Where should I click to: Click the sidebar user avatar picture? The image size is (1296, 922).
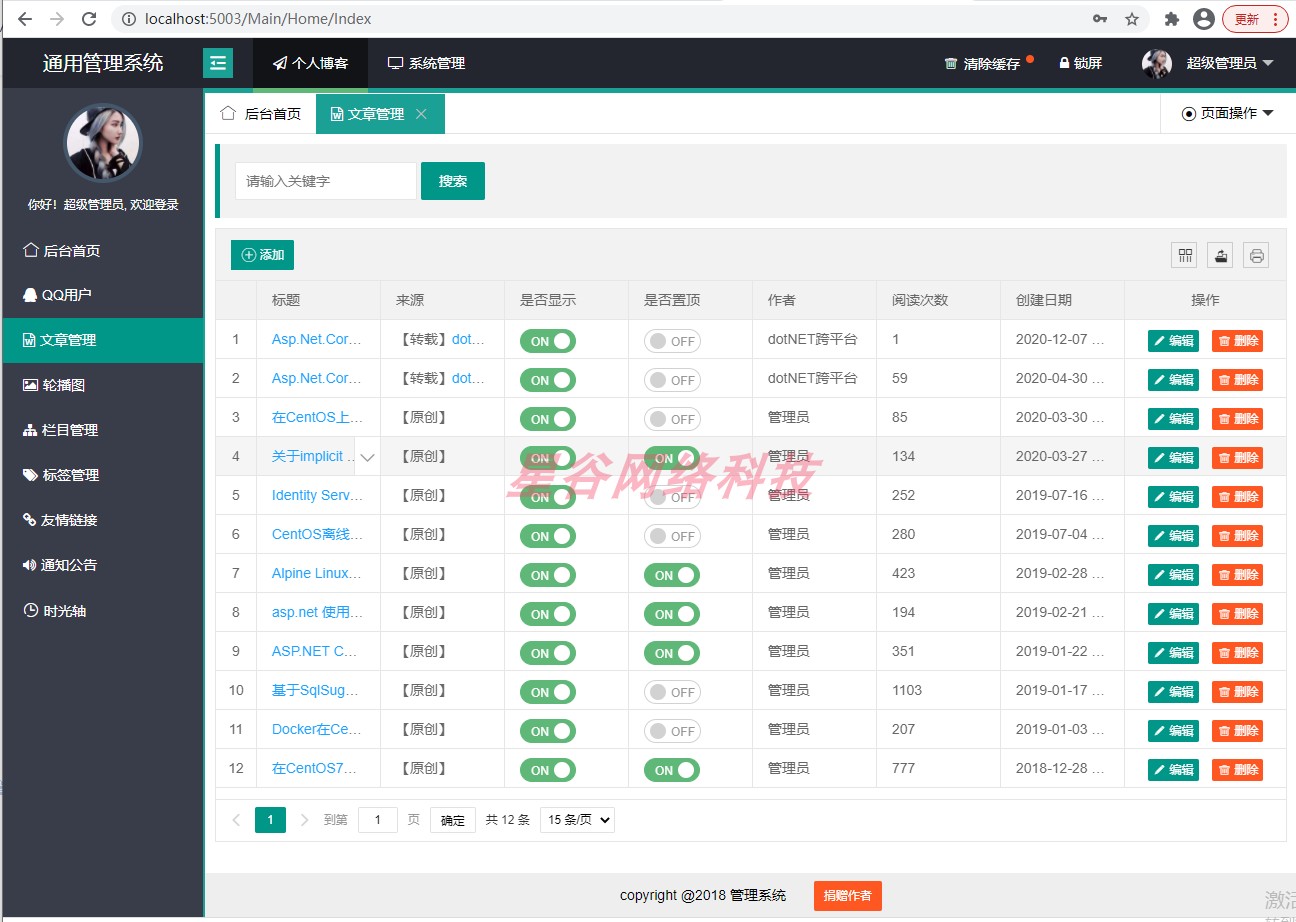(x=103, y=142)
